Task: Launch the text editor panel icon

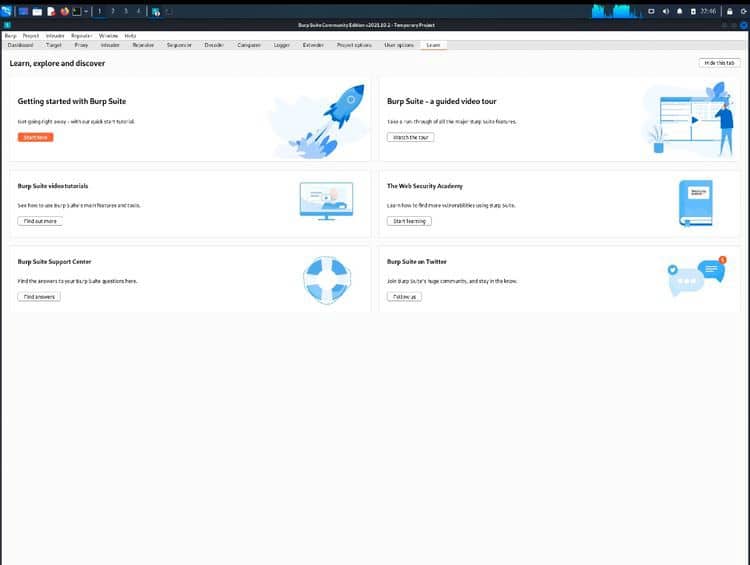Action: 51,11
